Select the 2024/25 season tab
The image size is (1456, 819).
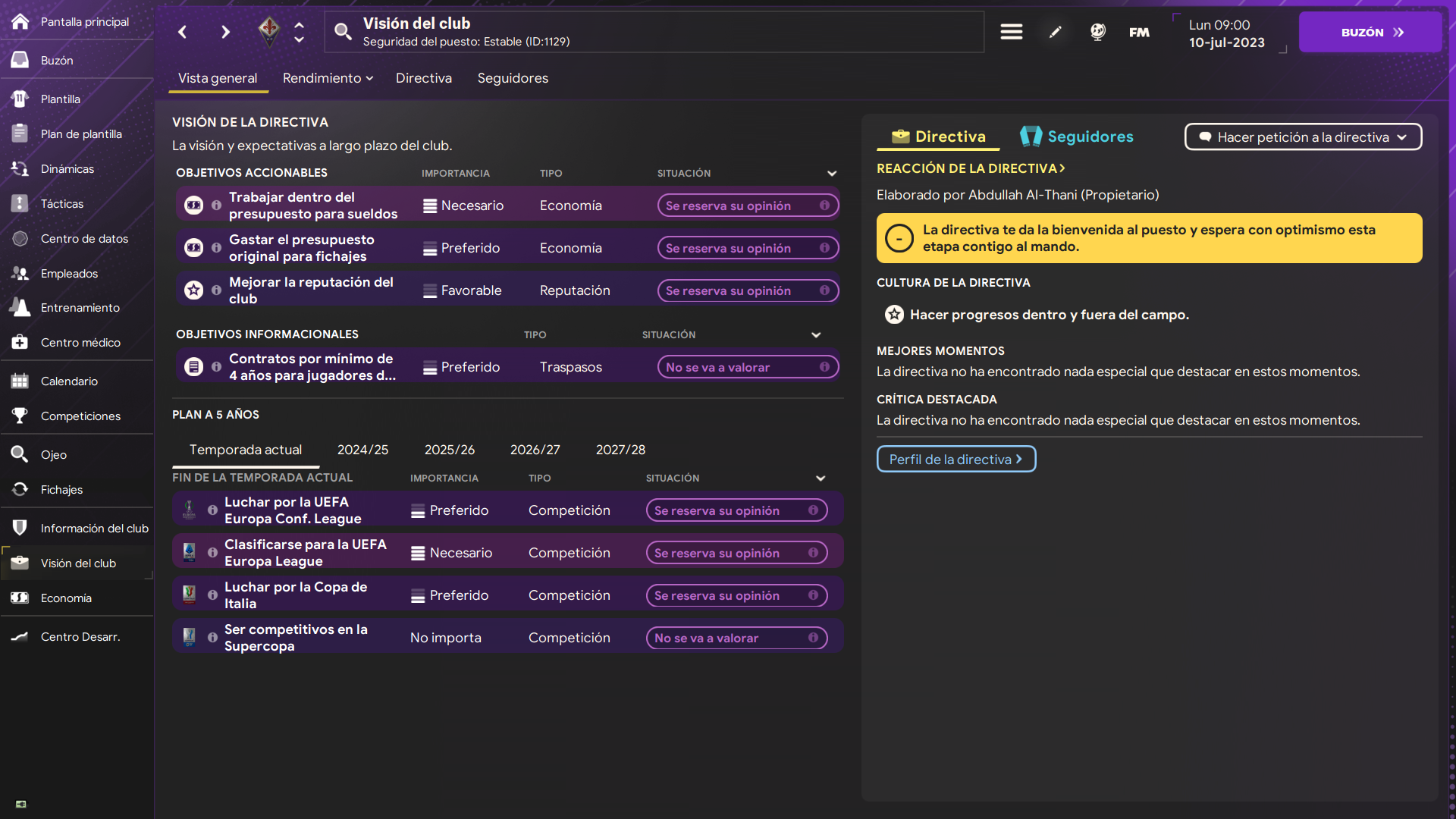pyautogui.click(x=362, y=450)
